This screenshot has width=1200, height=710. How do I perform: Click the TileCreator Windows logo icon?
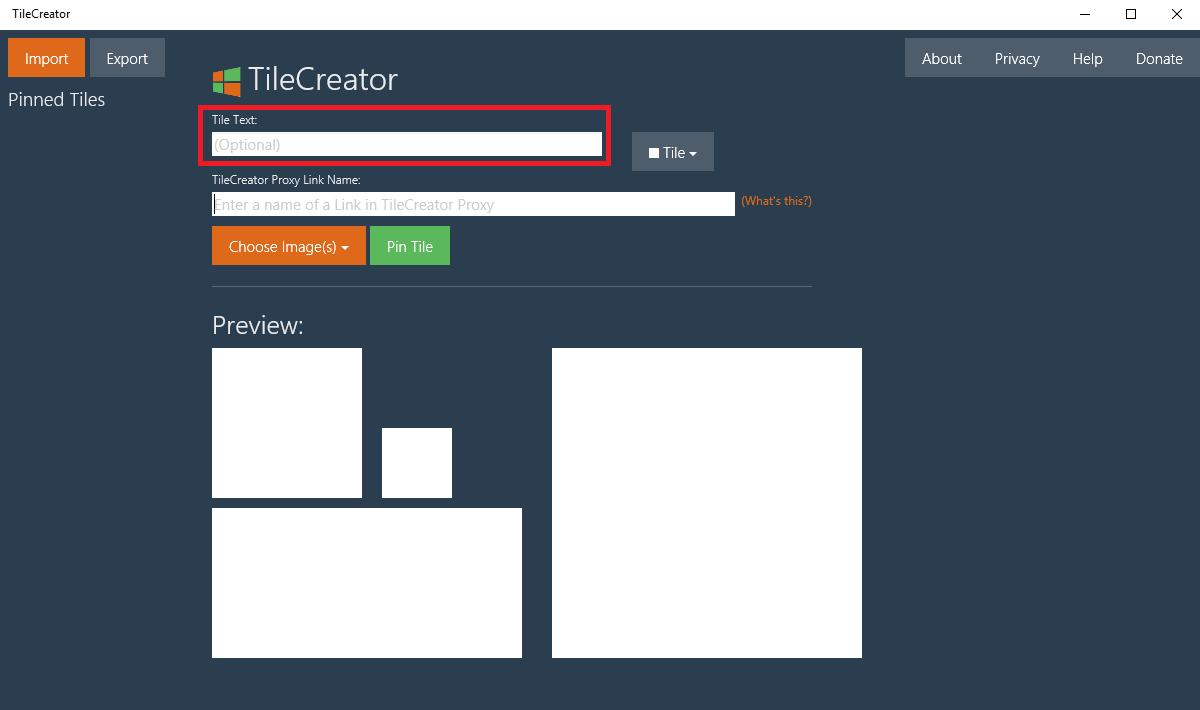pos(226,81)
